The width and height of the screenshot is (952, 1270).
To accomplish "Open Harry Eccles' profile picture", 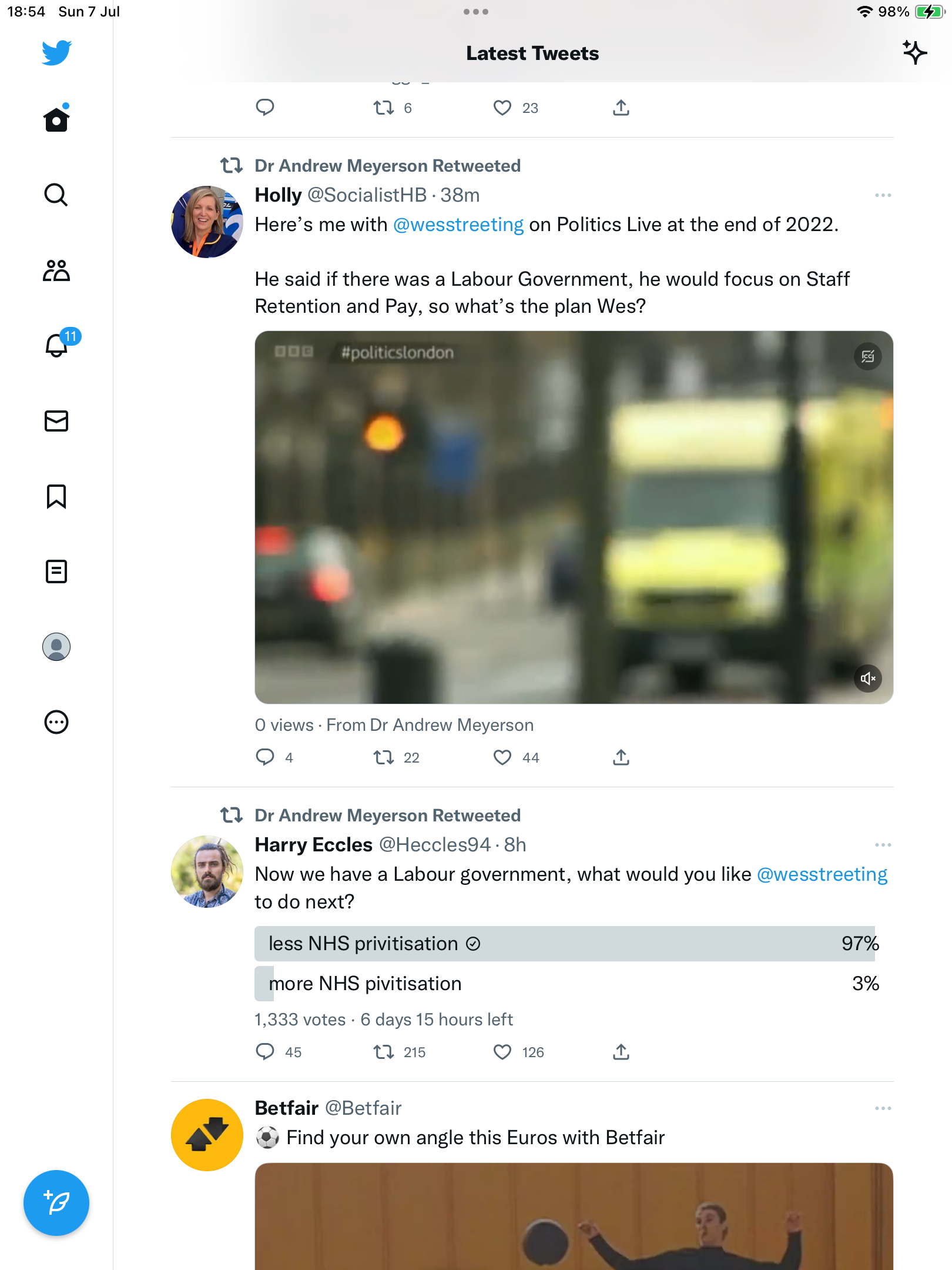I will click(x=207, y=871).
